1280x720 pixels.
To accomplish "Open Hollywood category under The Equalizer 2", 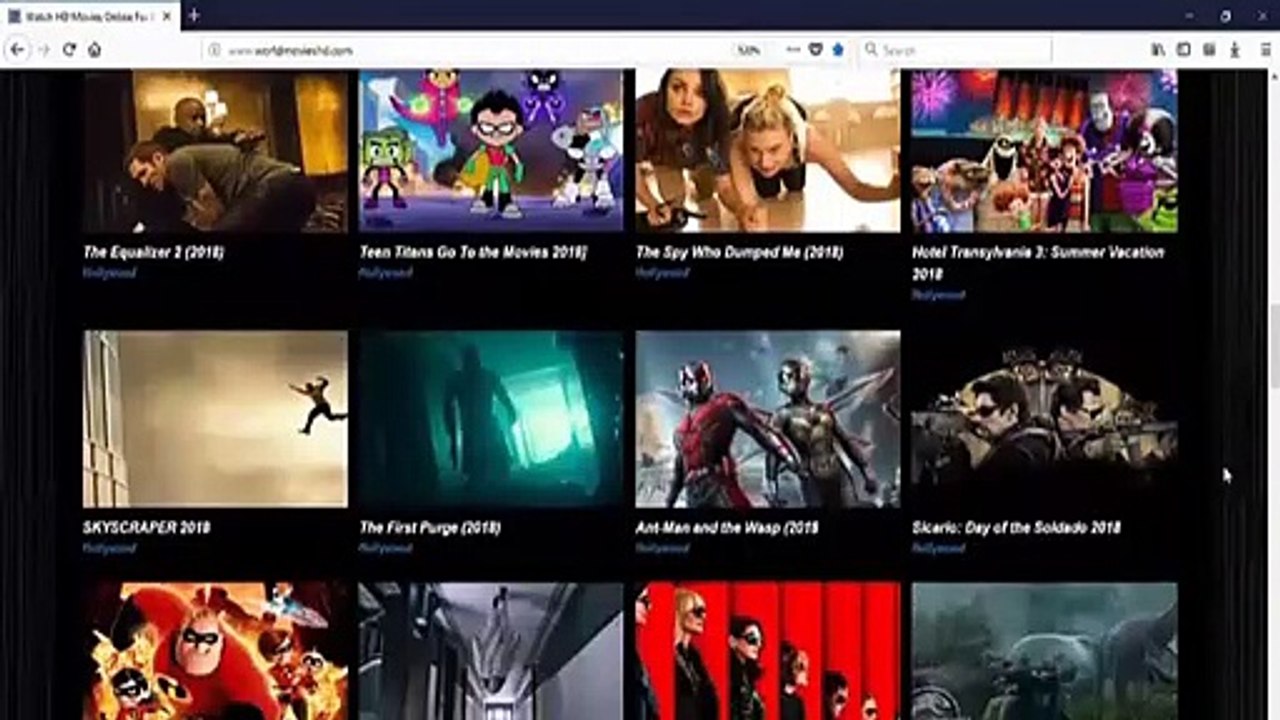I will click(x=109, y=273).
